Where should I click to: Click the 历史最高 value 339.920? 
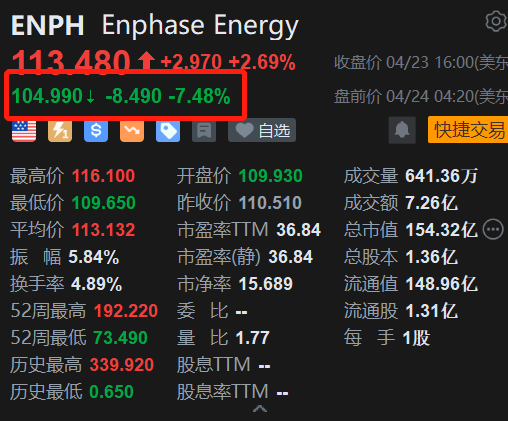(x=122, y=365)
